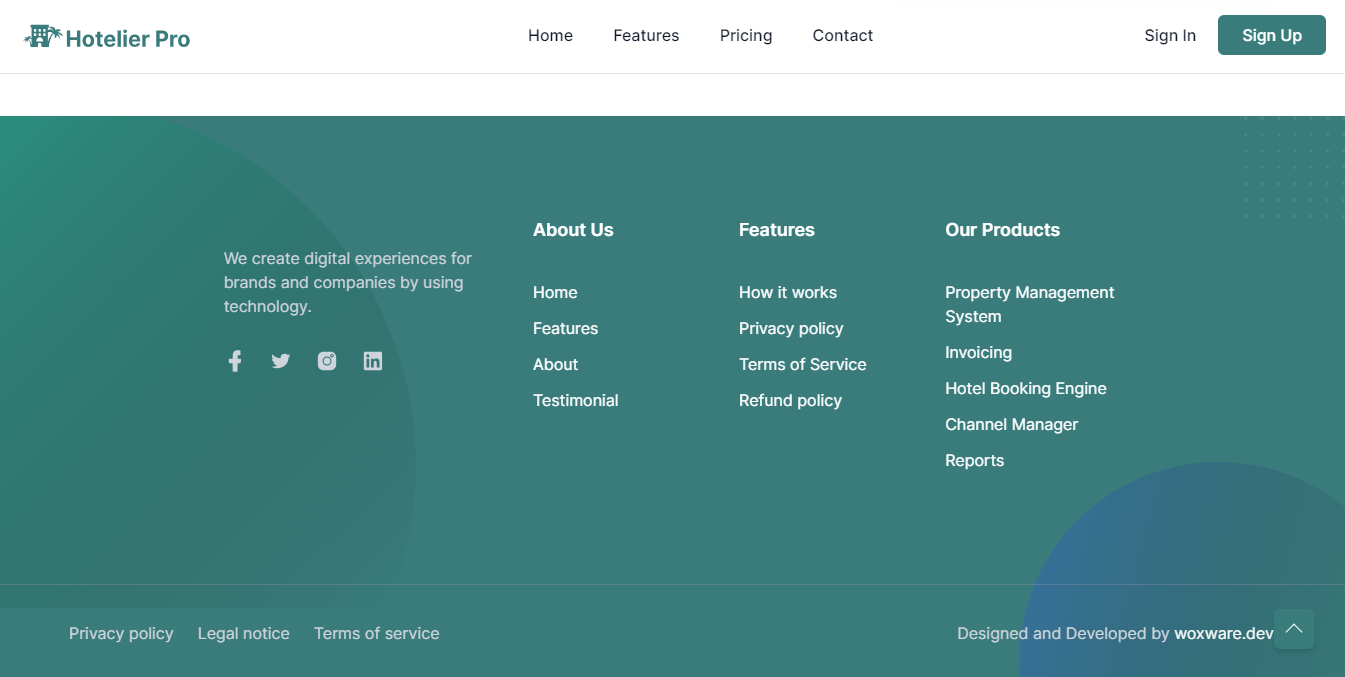The height and width of the screenshot is (677, 1345).
Task: Click the About Us column heading
Action: (x=573, y=230)
